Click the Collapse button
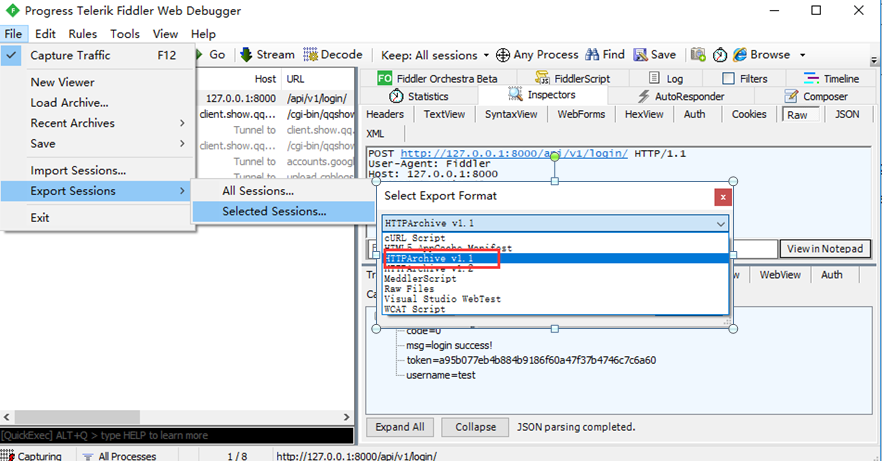 click(476, 427)
